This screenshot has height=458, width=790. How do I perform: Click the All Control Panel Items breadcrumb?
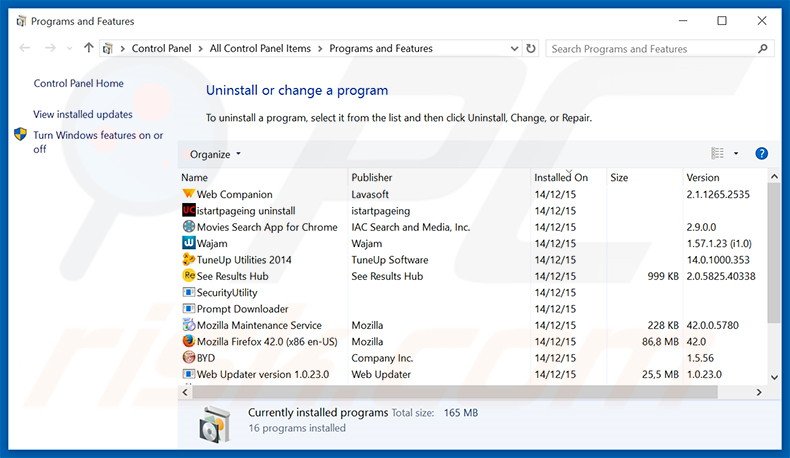260,48
